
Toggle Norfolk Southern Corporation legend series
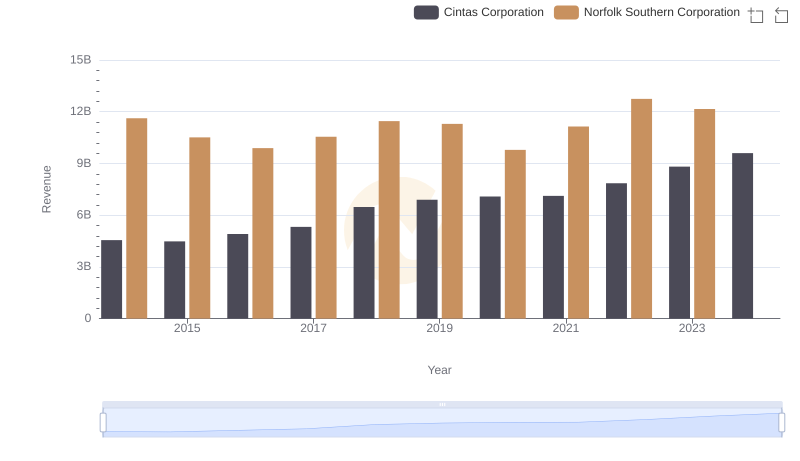[x=646, y=12]
